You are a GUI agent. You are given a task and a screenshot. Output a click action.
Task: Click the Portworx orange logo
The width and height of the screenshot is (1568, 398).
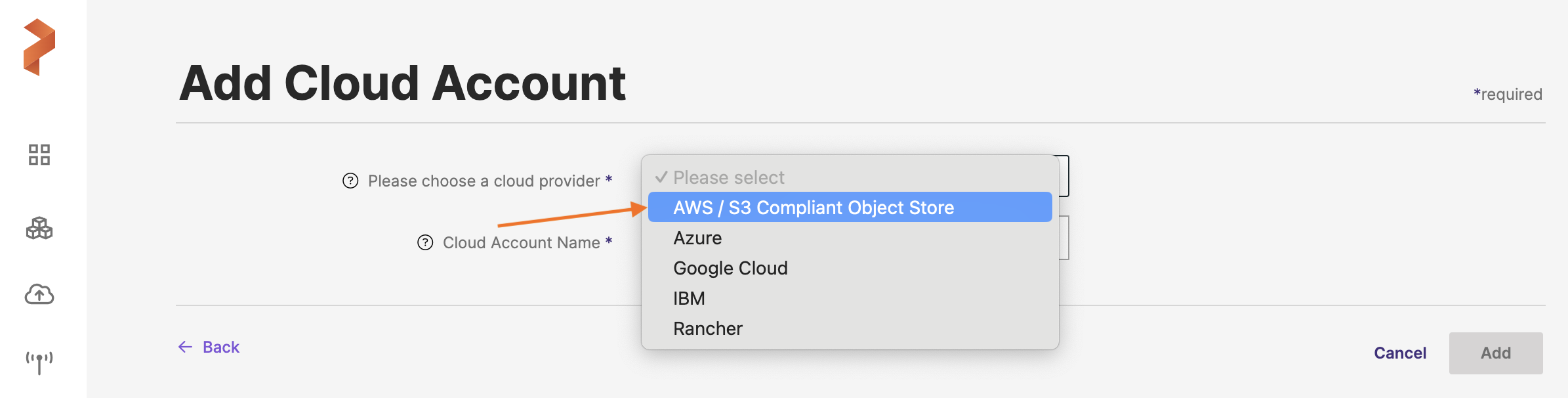click(x=39, y=47)
